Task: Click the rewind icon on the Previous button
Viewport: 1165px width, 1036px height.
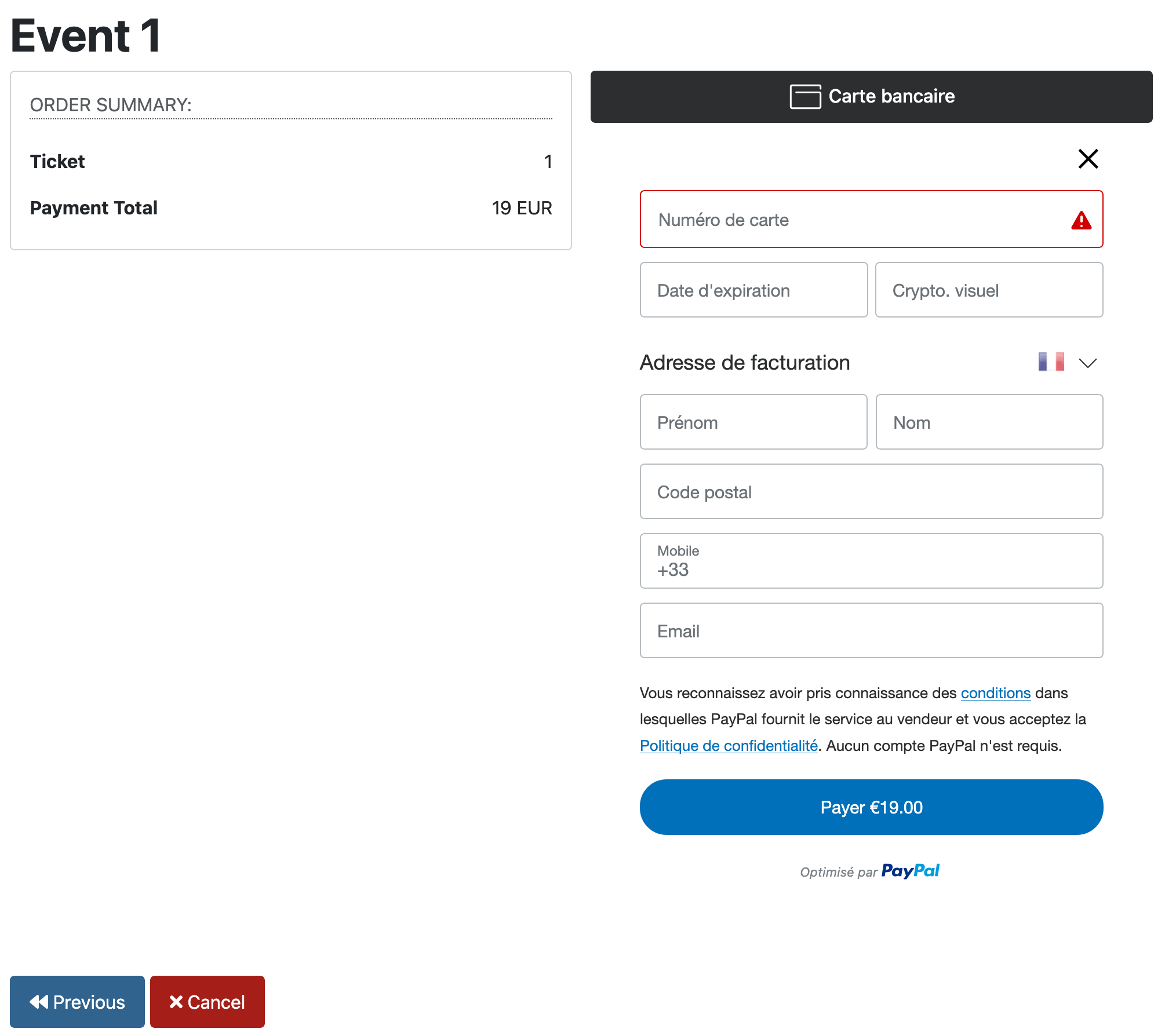Action: [39, 1002]
